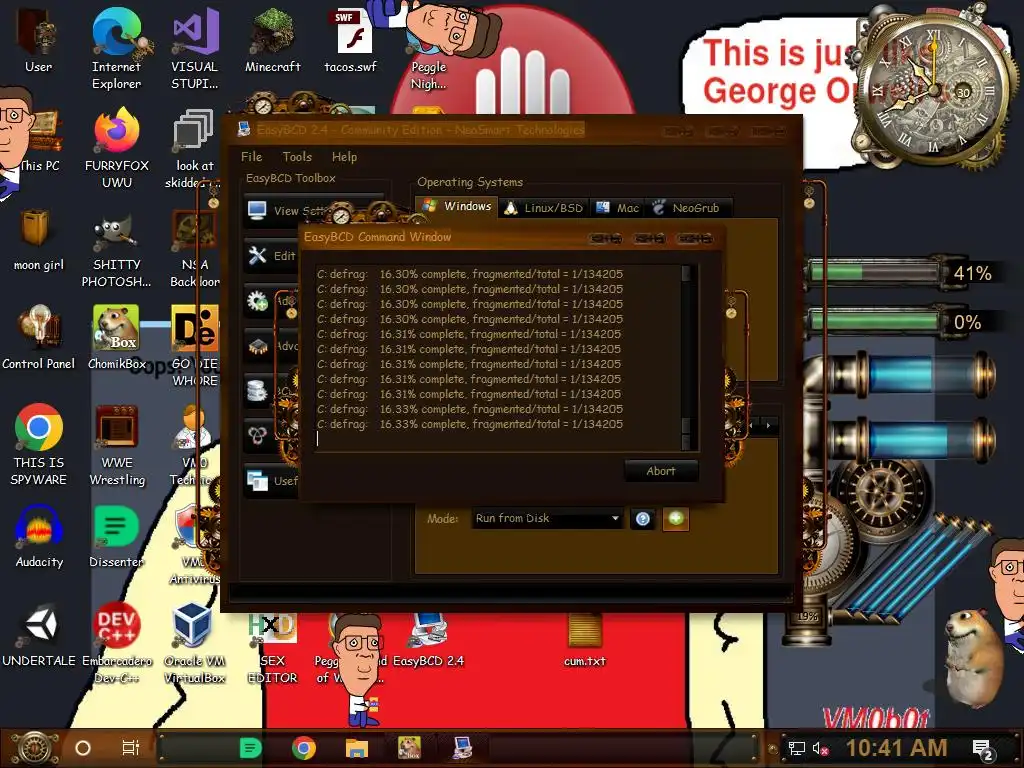Launch the ChomikBox desktop icon
The width and height of the screenshot is (1024, 768).
point(116,338)
